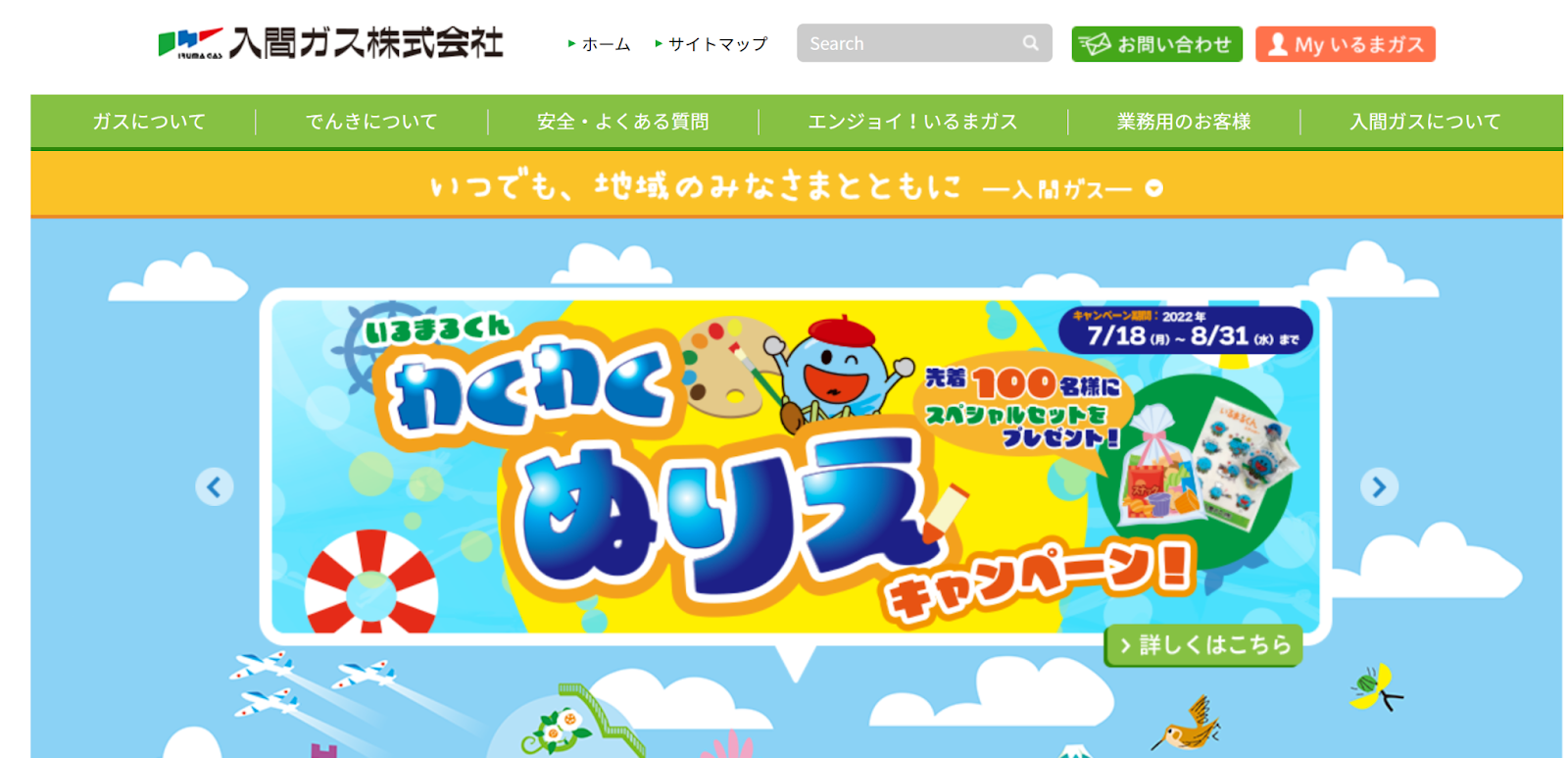This screenshot has height=758, width=1568.
Task: Open the サイトマップ link
Action: coord(717,44)
